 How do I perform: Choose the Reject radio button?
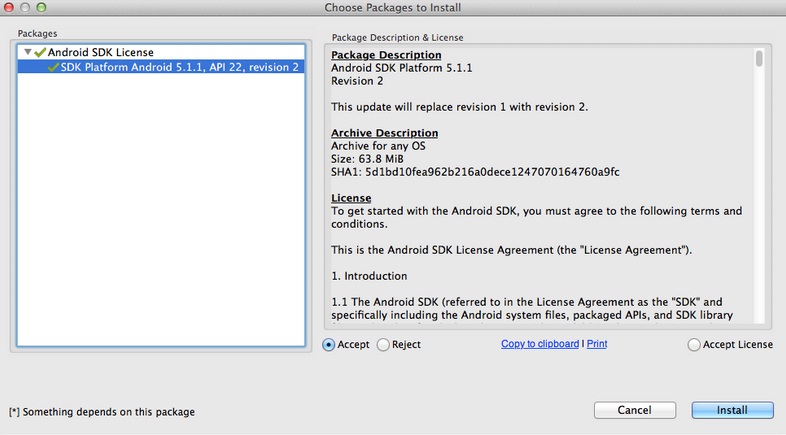pos(383,345)
